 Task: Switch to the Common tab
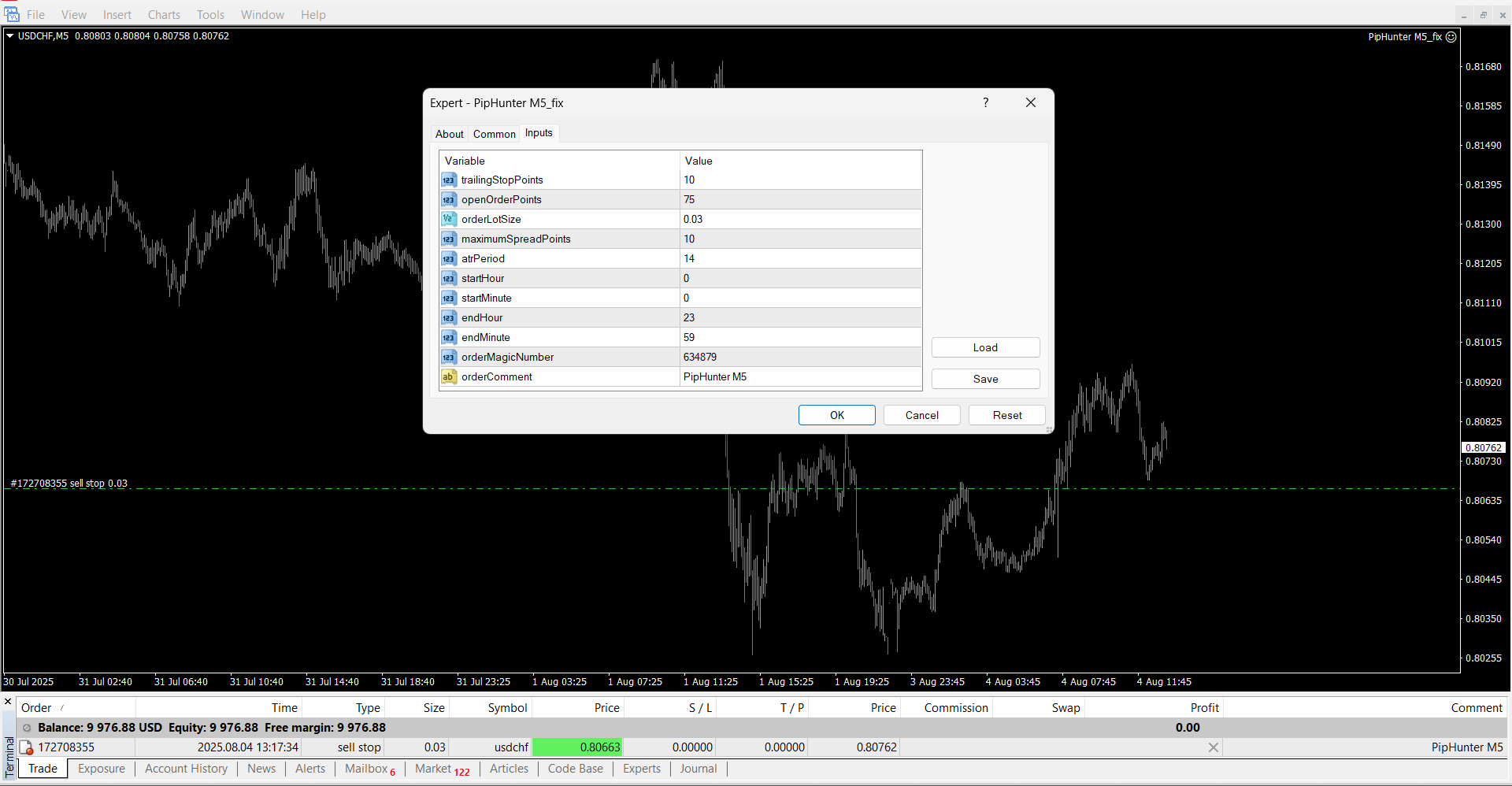(494, 135)
